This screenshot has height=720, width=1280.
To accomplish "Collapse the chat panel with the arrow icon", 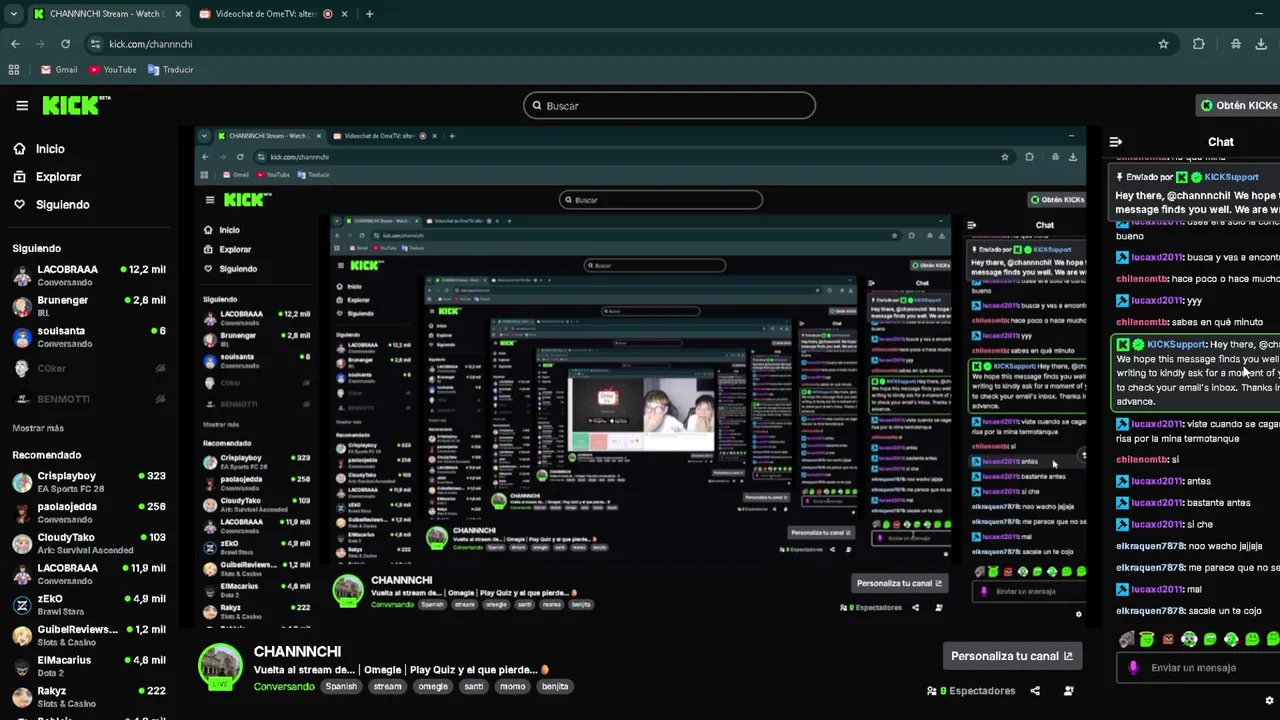I will pos(1116,142).
